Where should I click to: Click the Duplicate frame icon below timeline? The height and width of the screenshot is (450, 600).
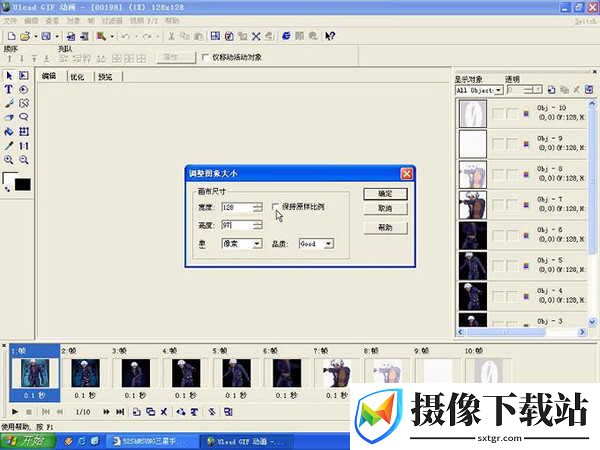150,412
